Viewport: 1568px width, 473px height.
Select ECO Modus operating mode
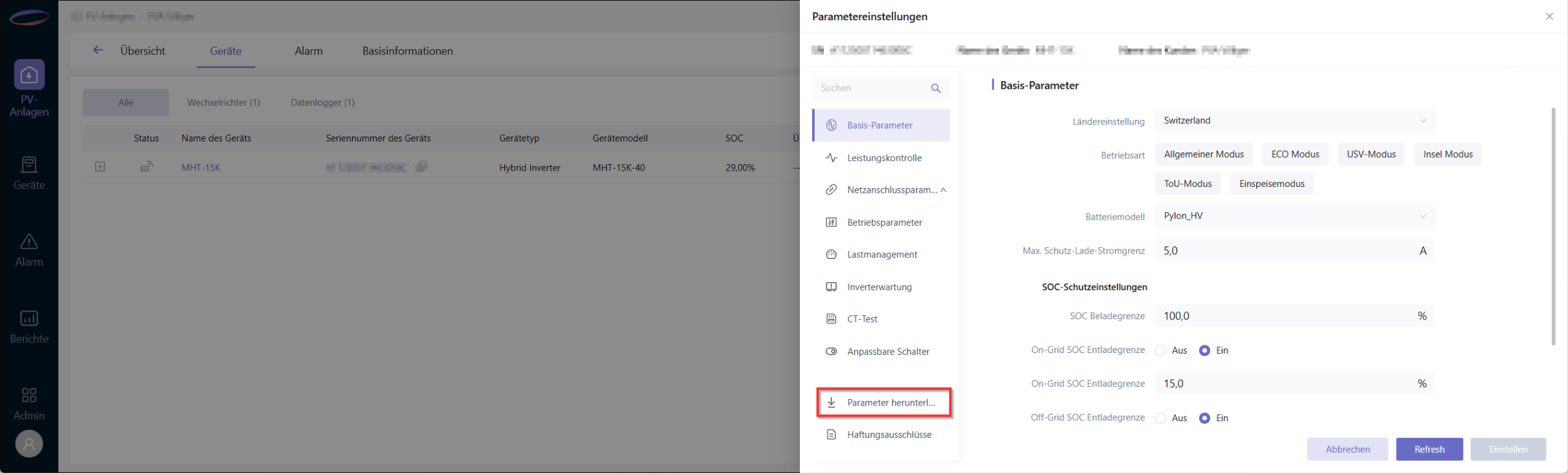(x=1295, y=154)
